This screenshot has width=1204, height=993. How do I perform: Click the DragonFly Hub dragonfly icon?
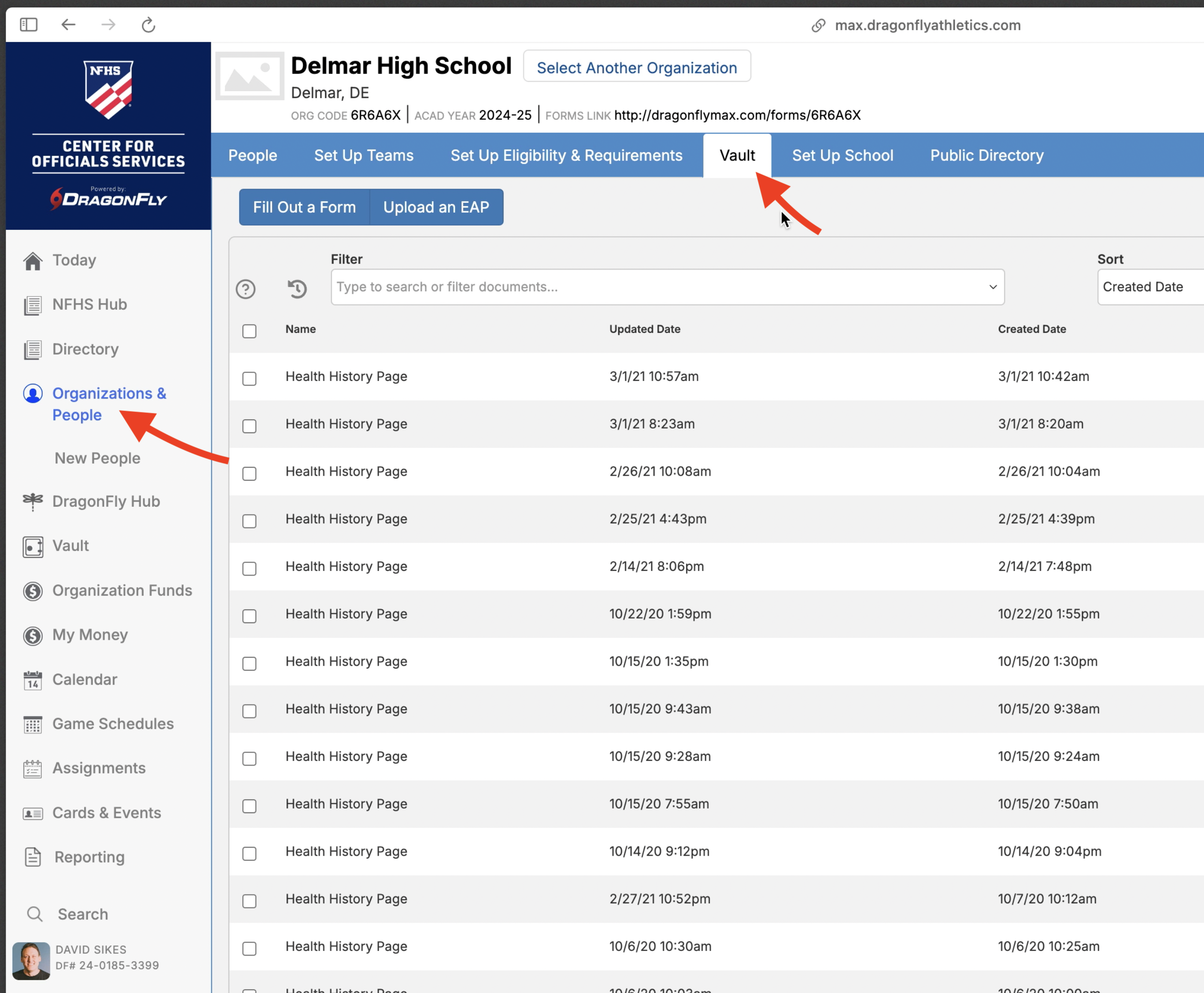point(33,502)
